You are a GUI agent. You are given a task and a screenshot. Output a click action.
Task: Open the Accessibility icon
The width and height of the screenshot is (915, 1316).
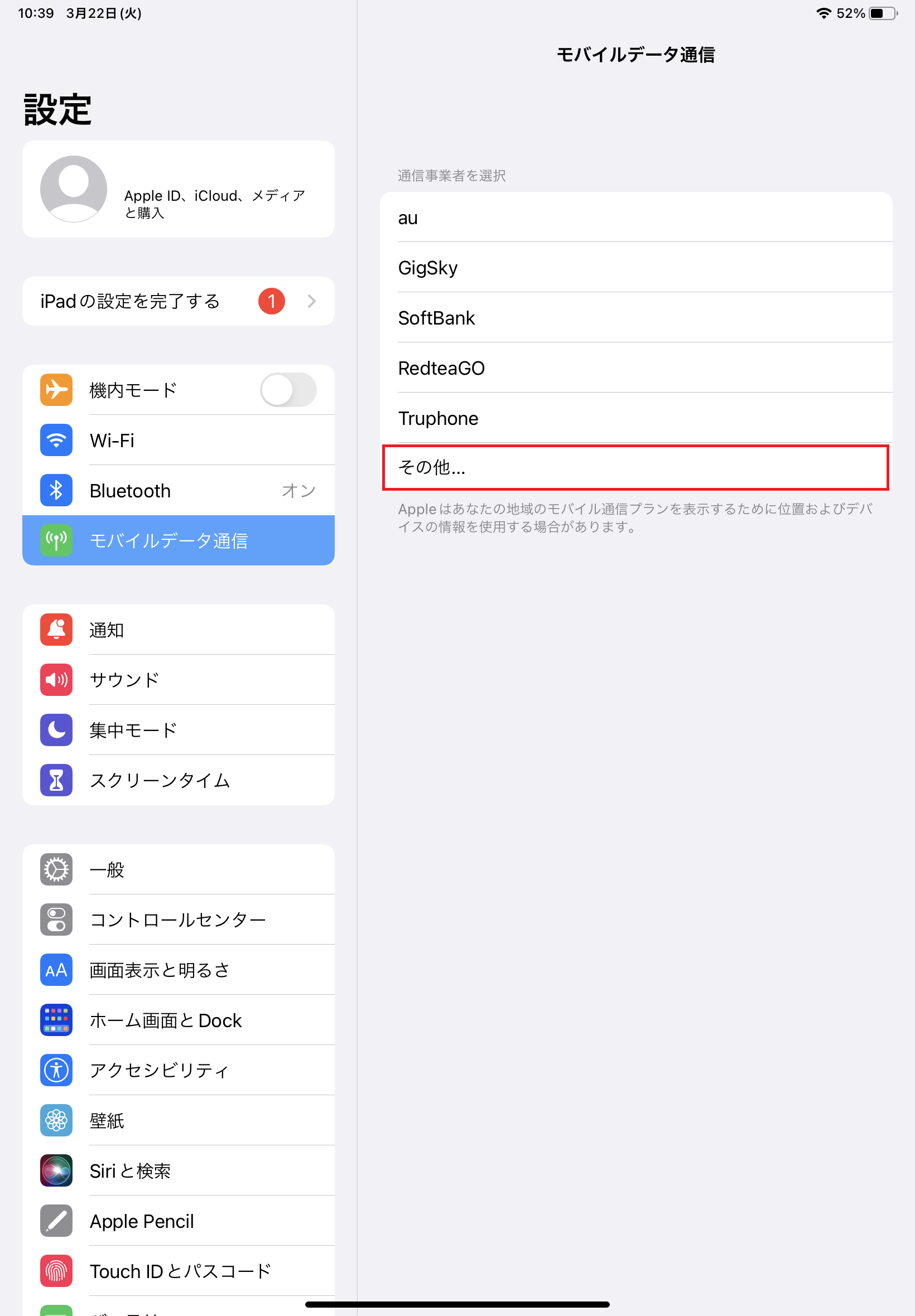[56, 1070]
